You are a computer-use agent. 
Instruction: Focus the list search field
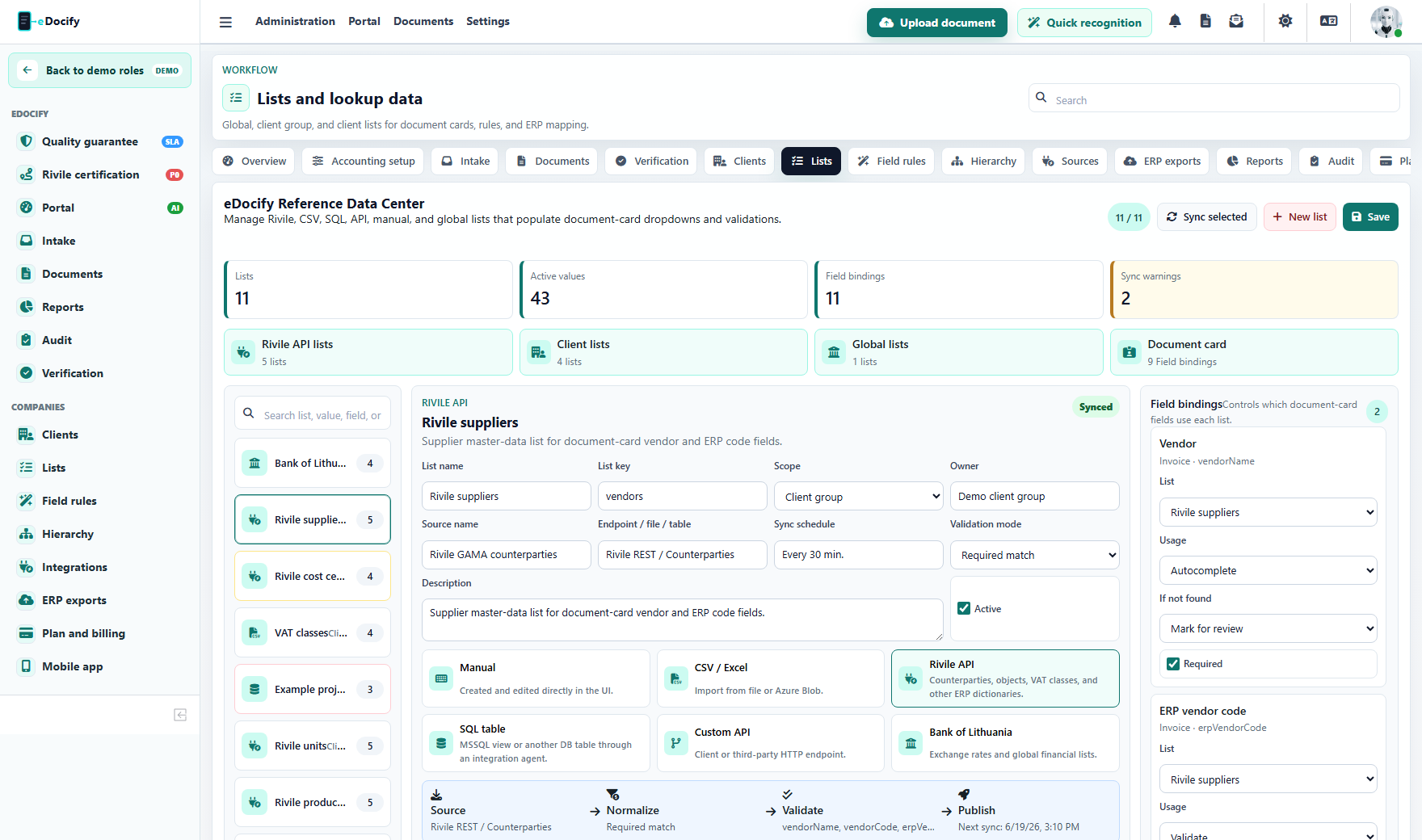313,414
